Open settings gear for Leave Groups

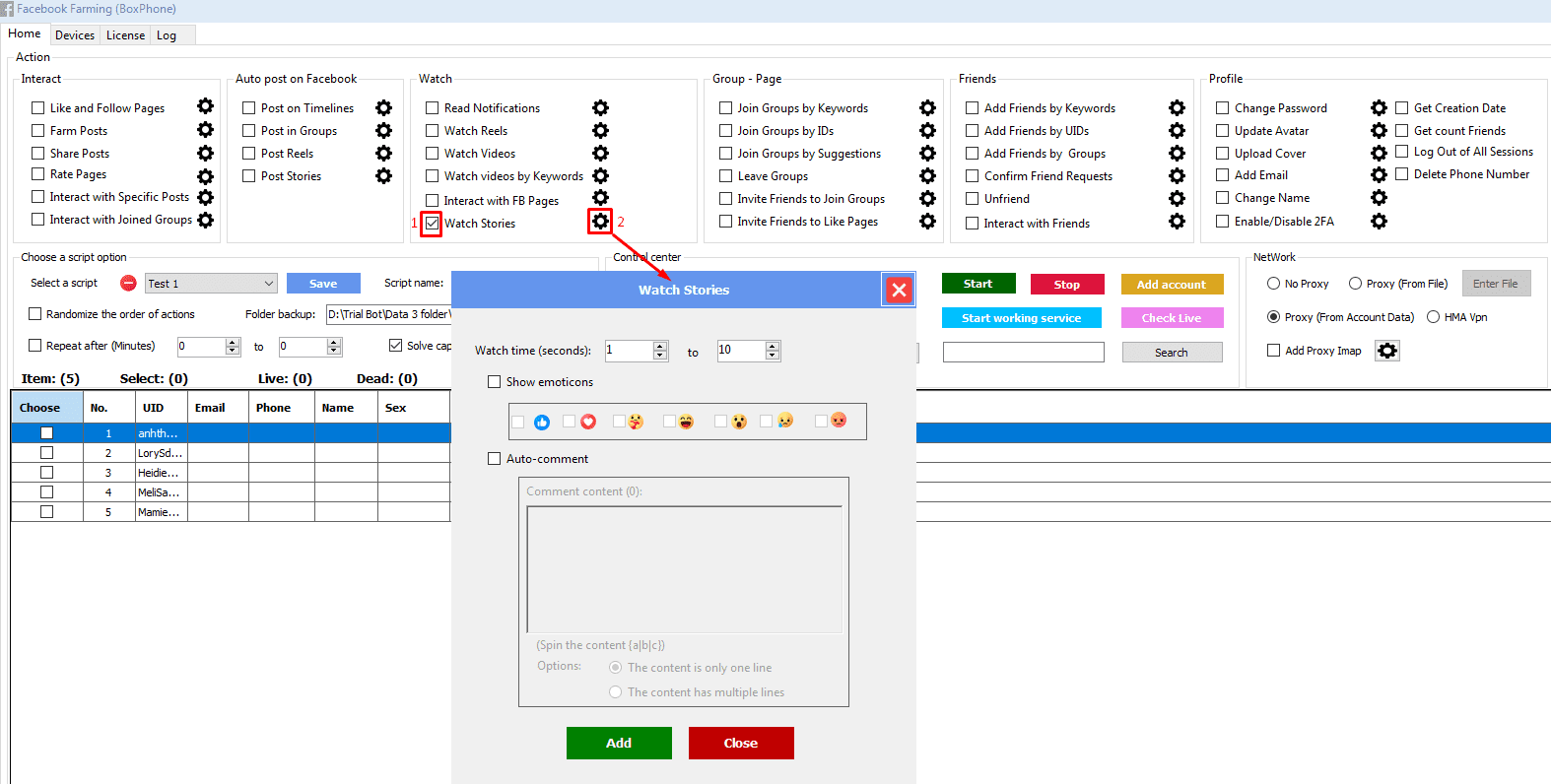coord(927,175)
